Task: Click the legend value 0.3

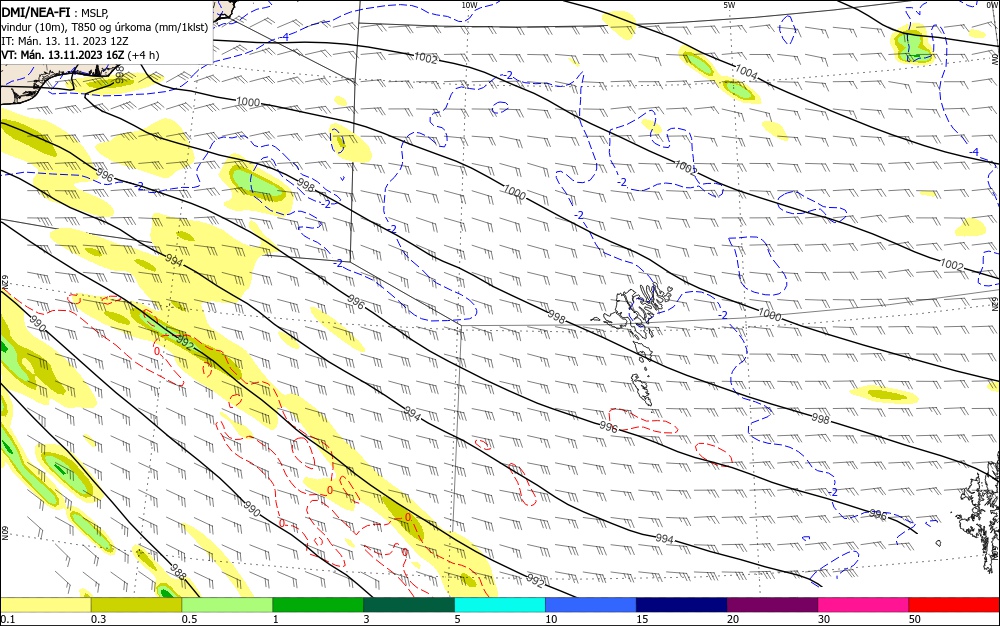Action: click(98, 619)
